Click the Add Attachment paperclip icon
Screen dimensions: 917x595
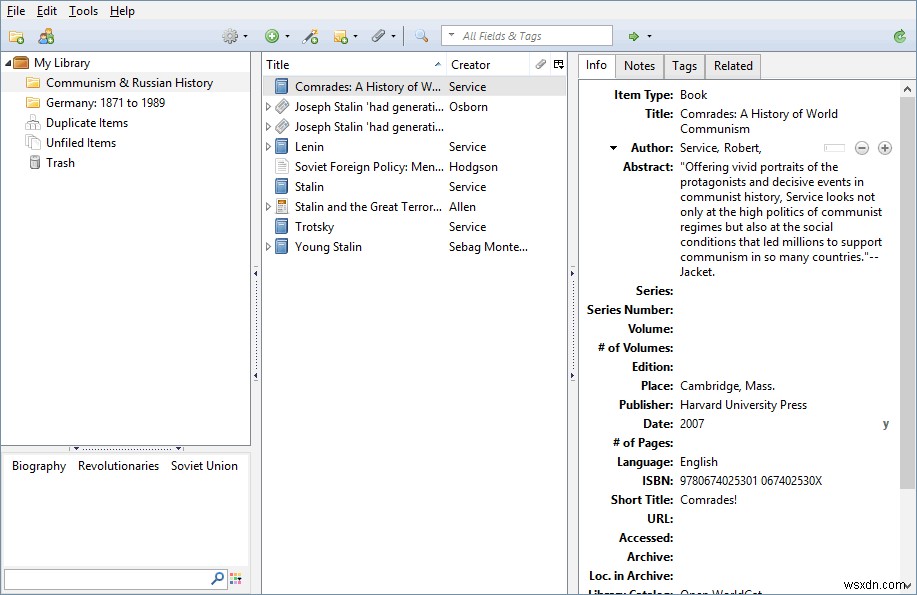378,36
